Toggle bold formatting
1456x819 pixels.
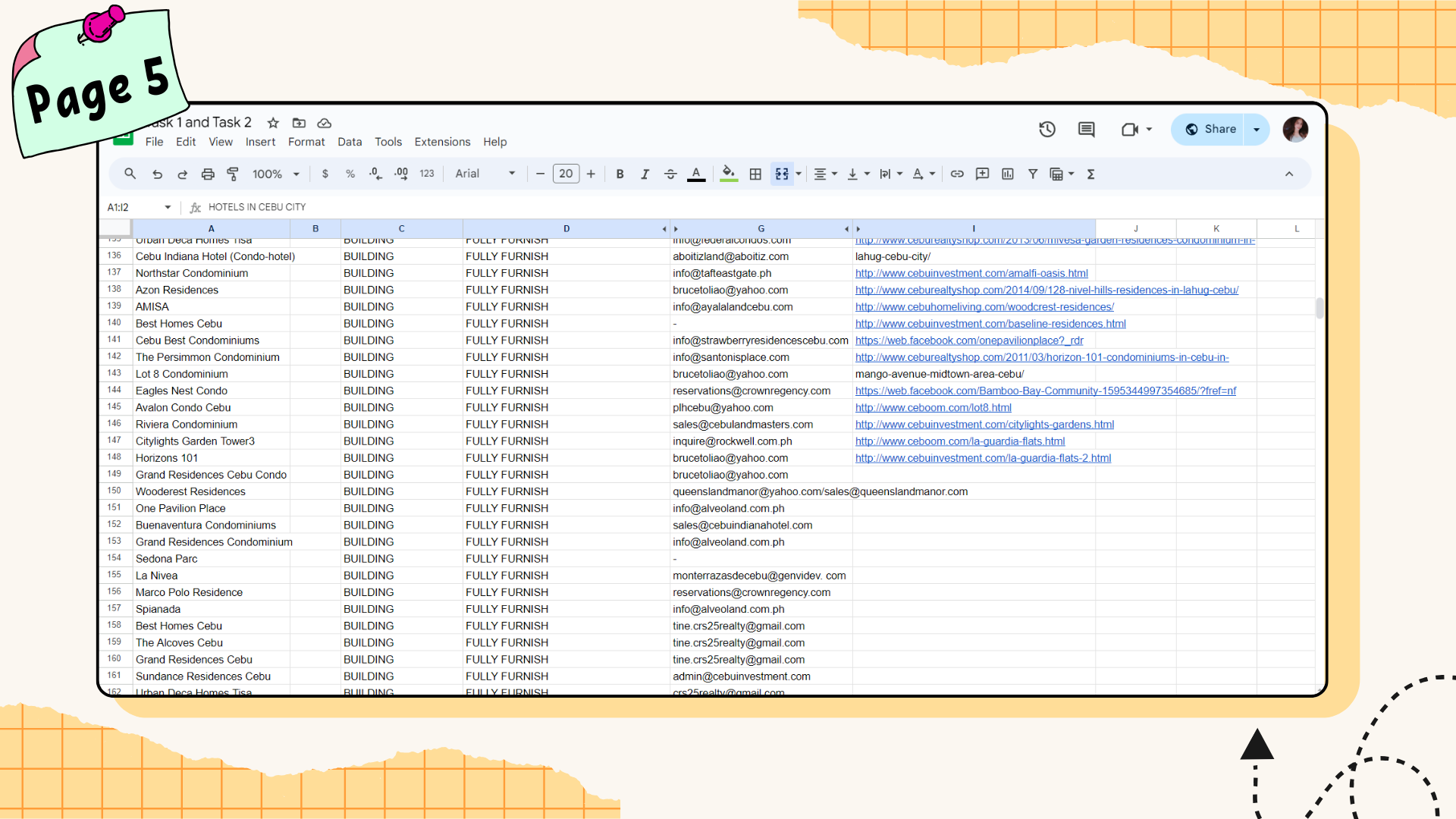(620, 174)
